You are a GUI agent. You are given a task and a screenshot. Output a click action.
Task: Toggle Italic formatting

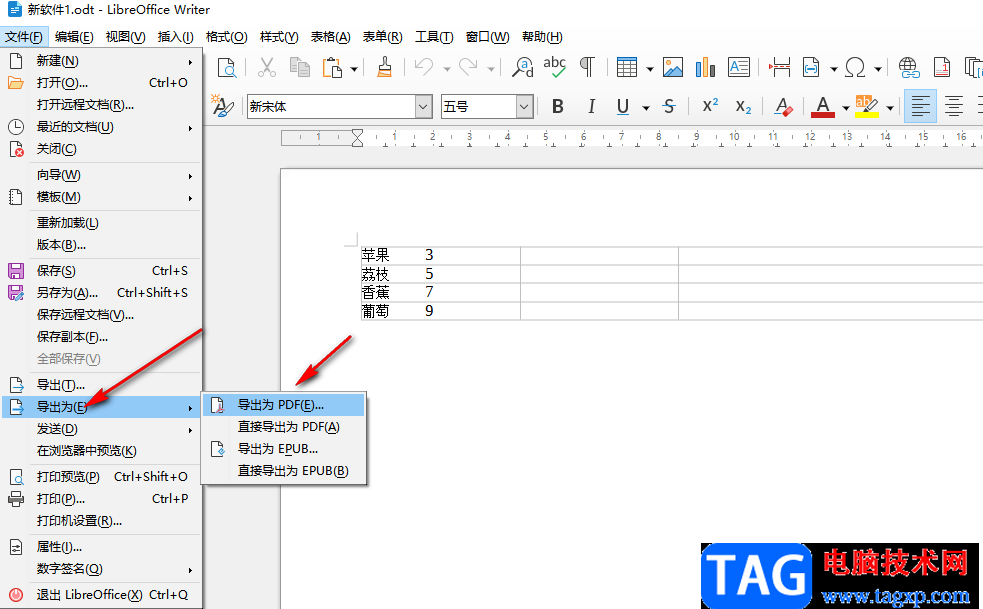pyautogui.click(x=591, y=107)
